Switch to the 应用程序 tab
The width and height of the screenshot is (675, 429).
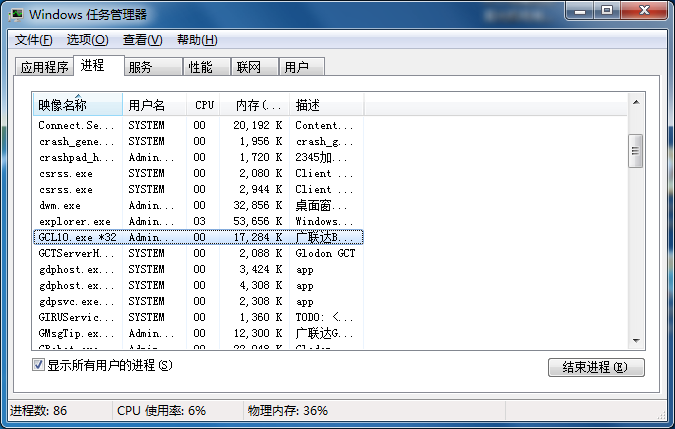click(x=44, y=67)
